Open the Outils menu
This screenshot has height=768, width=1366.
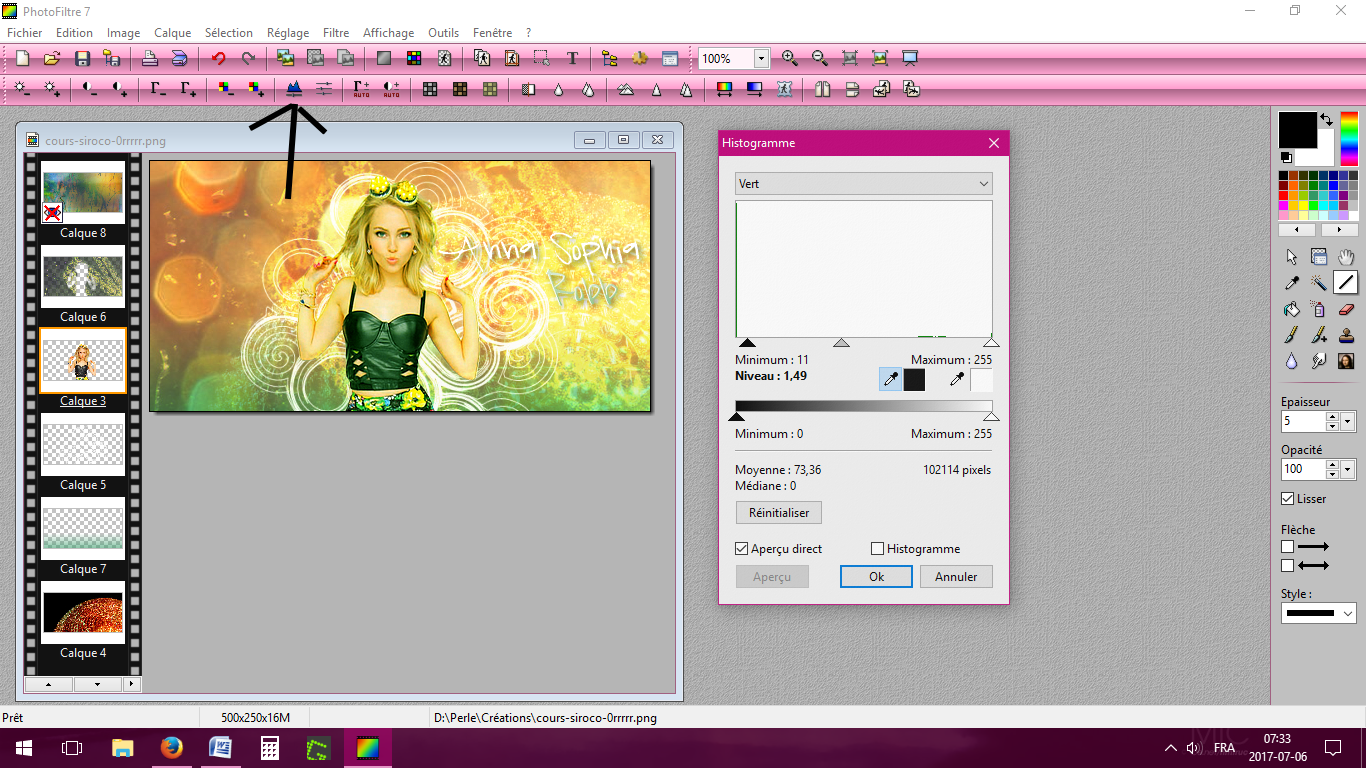[444, 33]
